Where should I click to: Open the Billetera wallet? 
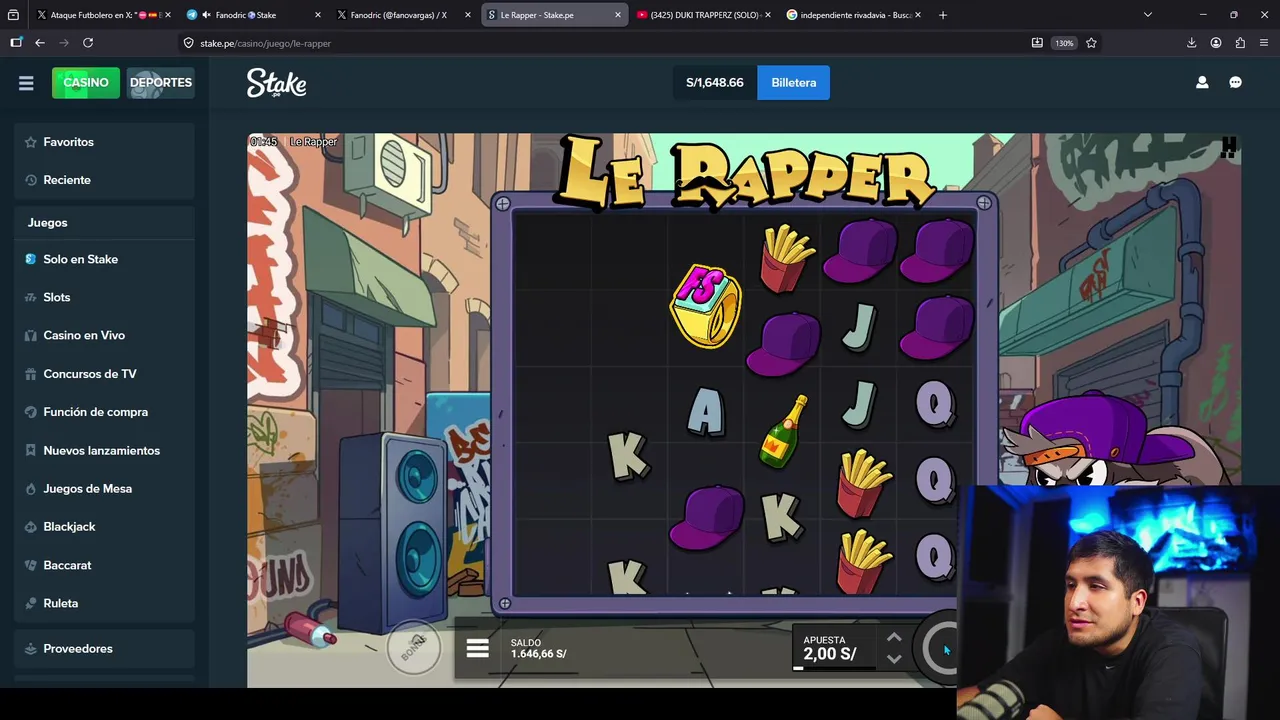point(793,83)
